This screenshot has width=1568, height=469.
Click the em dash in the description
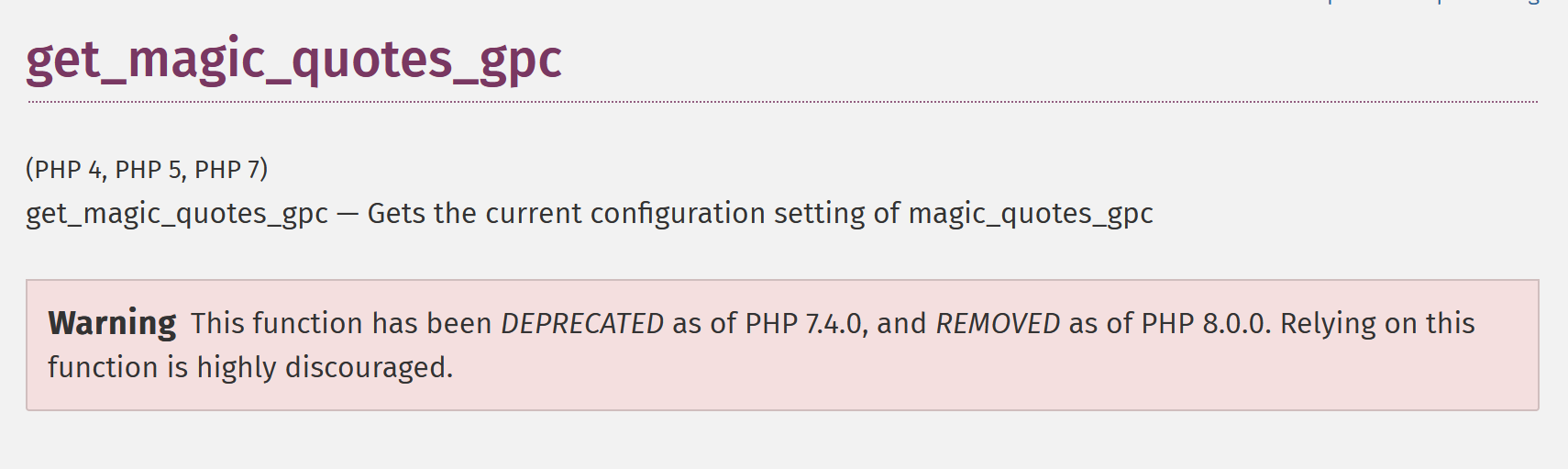(x=348, y=214)
